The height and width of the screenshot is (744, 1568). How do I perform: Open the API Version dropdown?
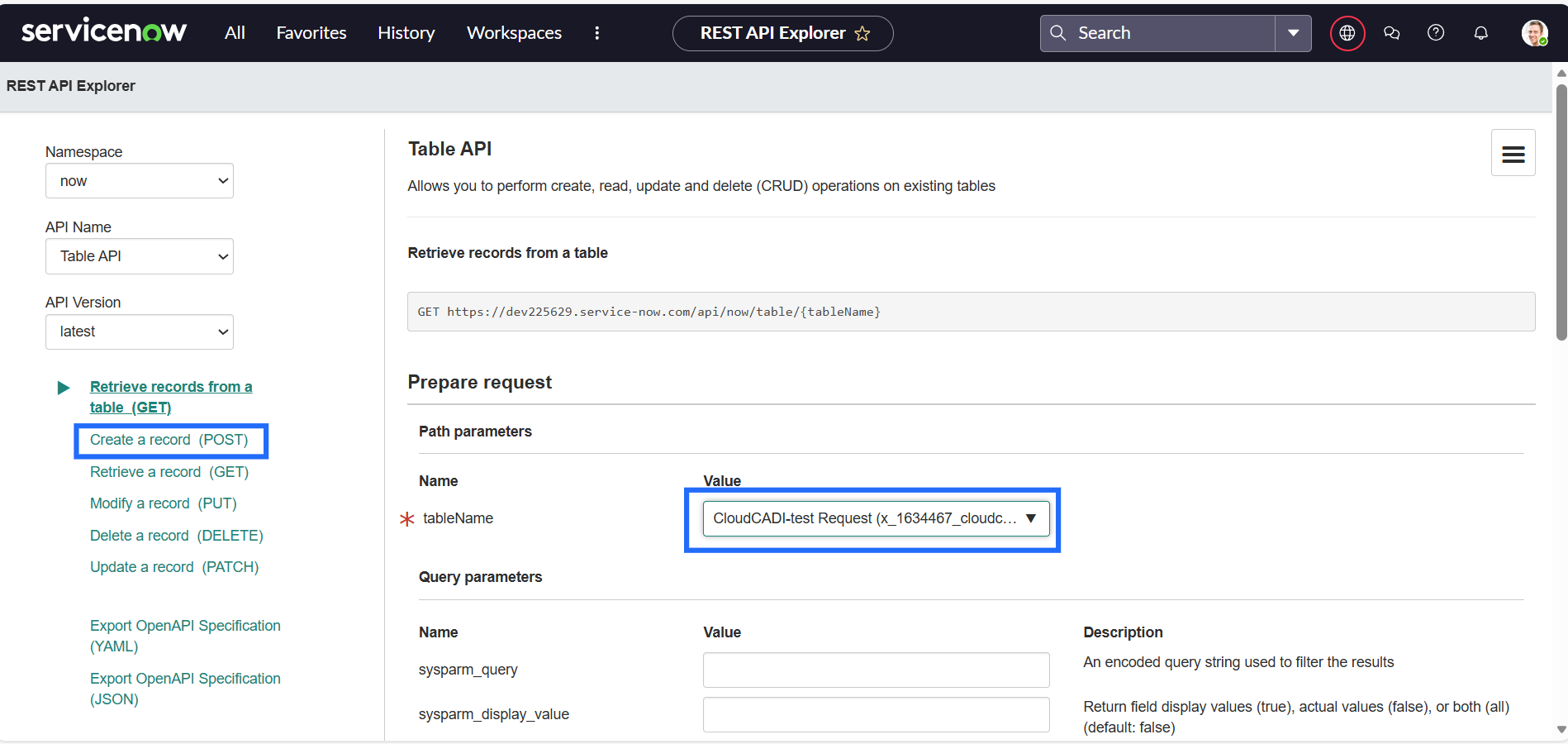pyautogui.click(x=140, y=331)
